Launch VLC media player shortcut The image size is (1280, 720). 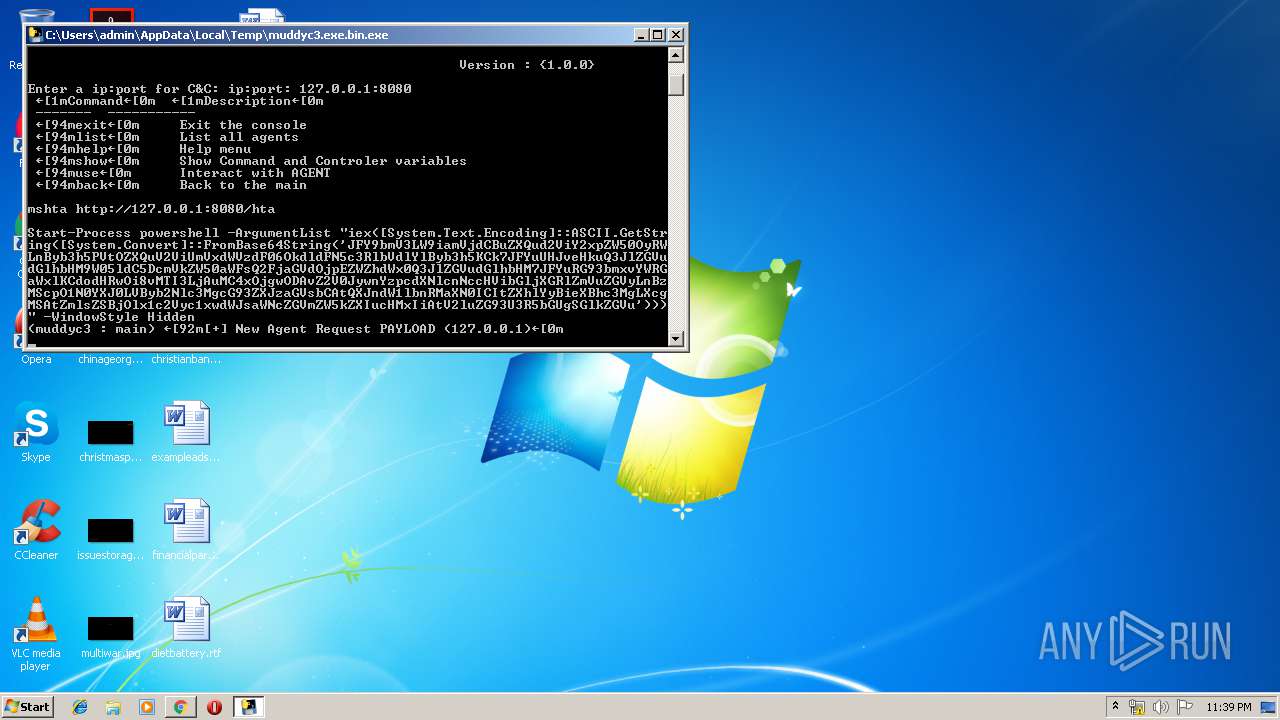tap(36, 634)
